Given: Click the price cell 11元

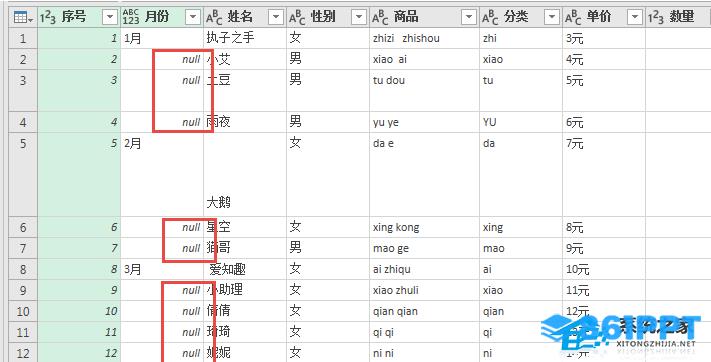Looking at the screenshot, I should [x=604, y=290].
